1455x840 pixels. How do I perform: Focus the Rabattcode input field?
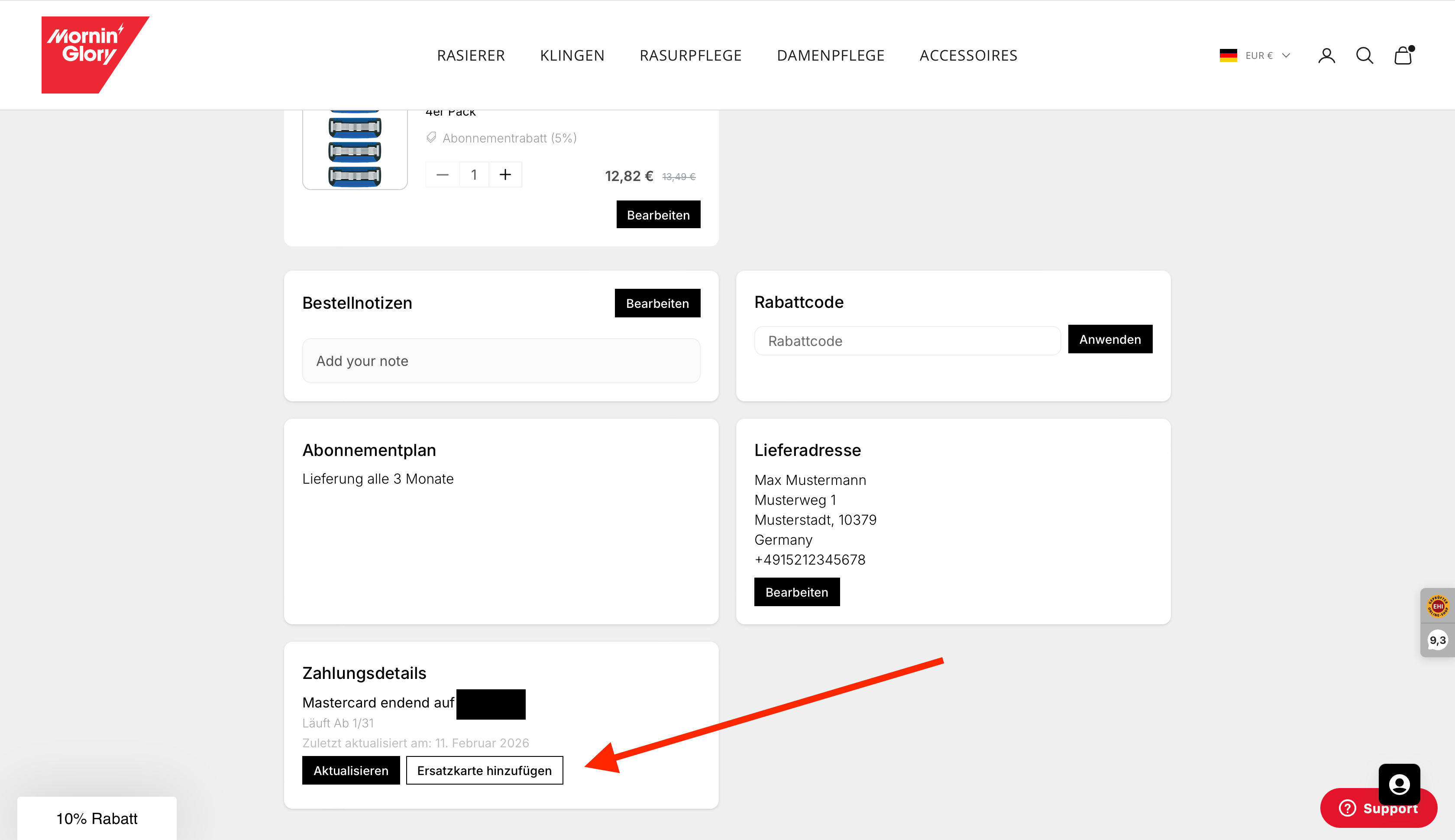point(907,341)
